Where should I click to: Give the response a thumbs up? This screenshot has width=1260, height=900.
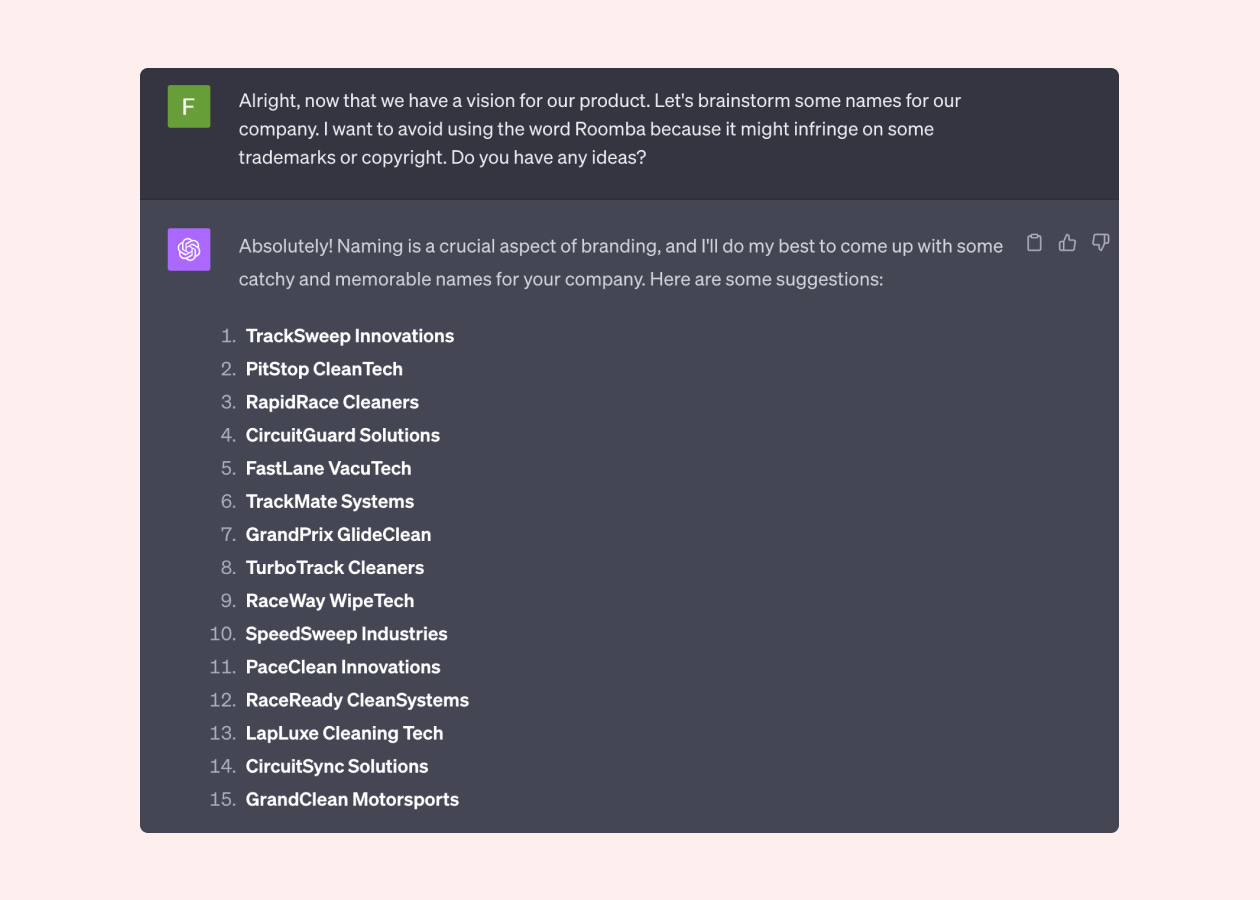(1068, 242)
